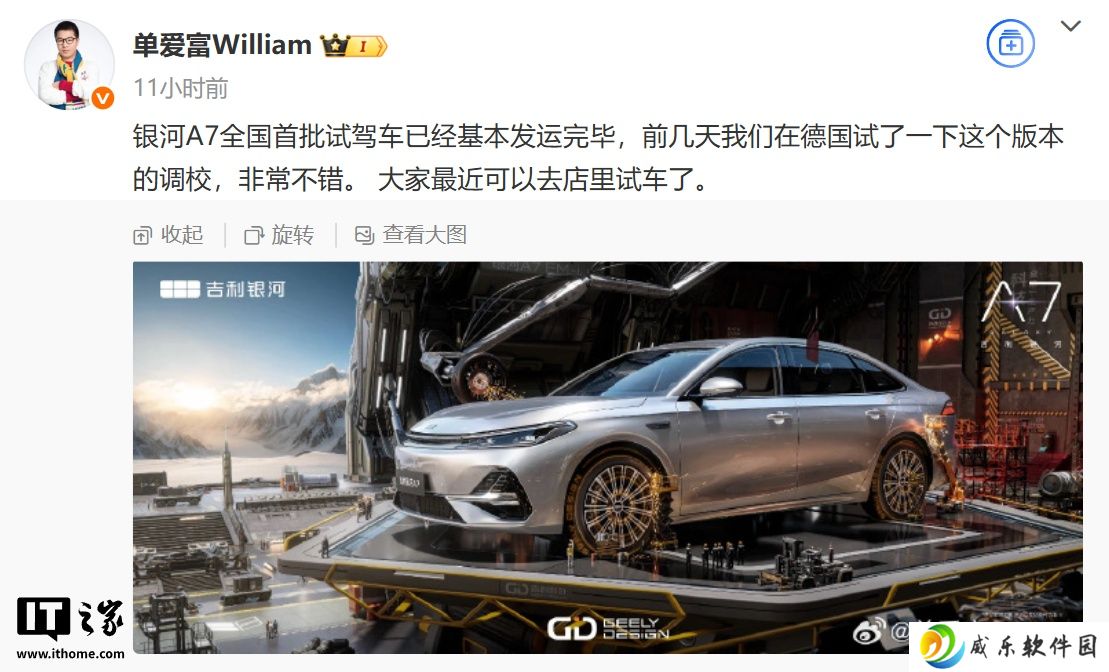Click the Weibo watermark eye logo
Image resolution: width=1109 pixels, height=672 pixels.
[x=869, y=630]
